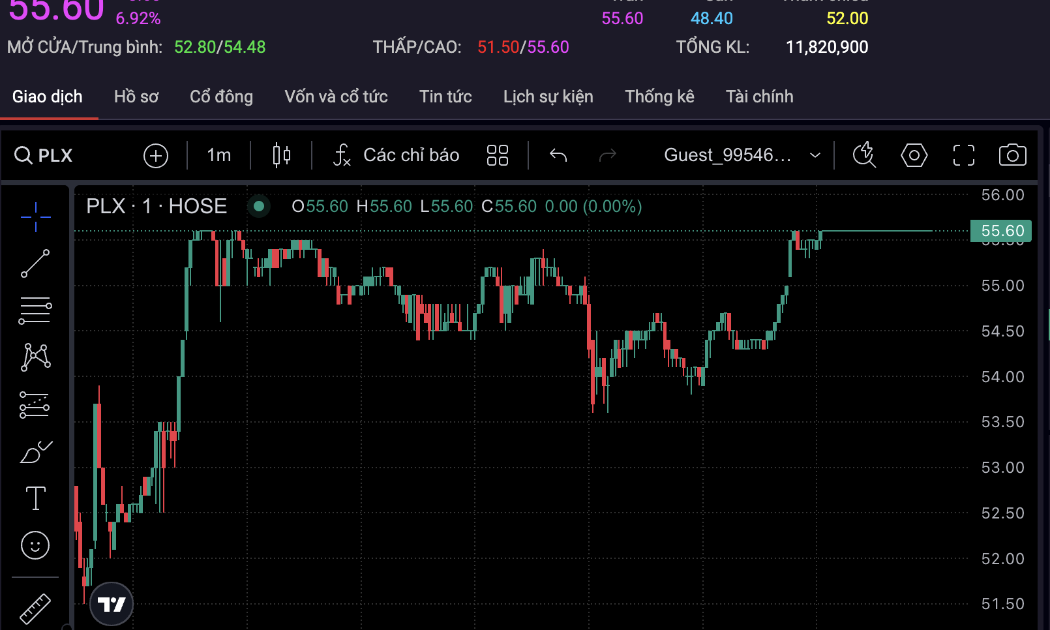Redo the chart action

(607, 155)
